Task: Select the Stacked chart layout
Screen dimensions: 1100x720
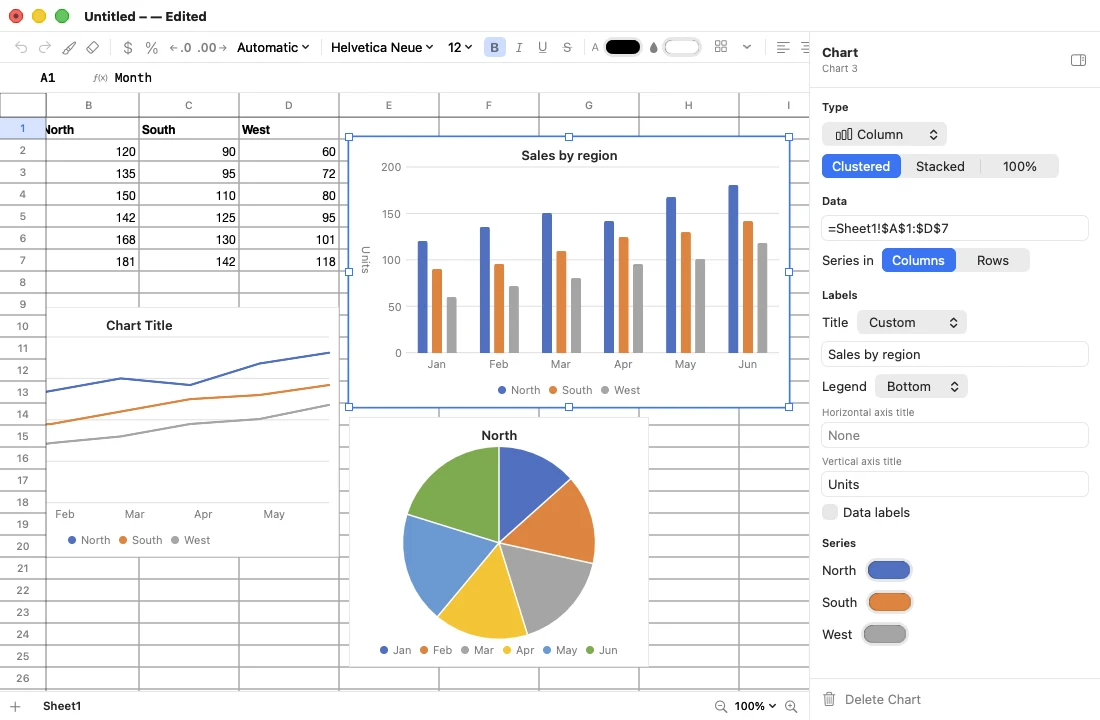Action: tap(940, 166)
